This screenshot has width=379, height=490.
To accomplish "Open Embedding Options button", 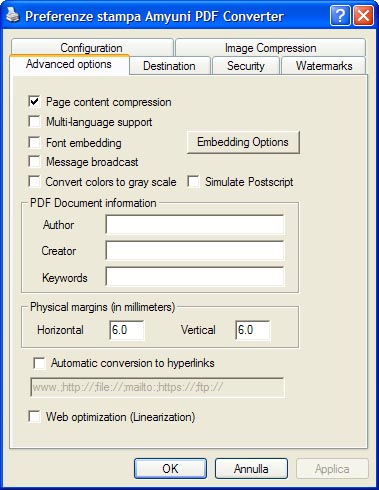I will [243, 142].
